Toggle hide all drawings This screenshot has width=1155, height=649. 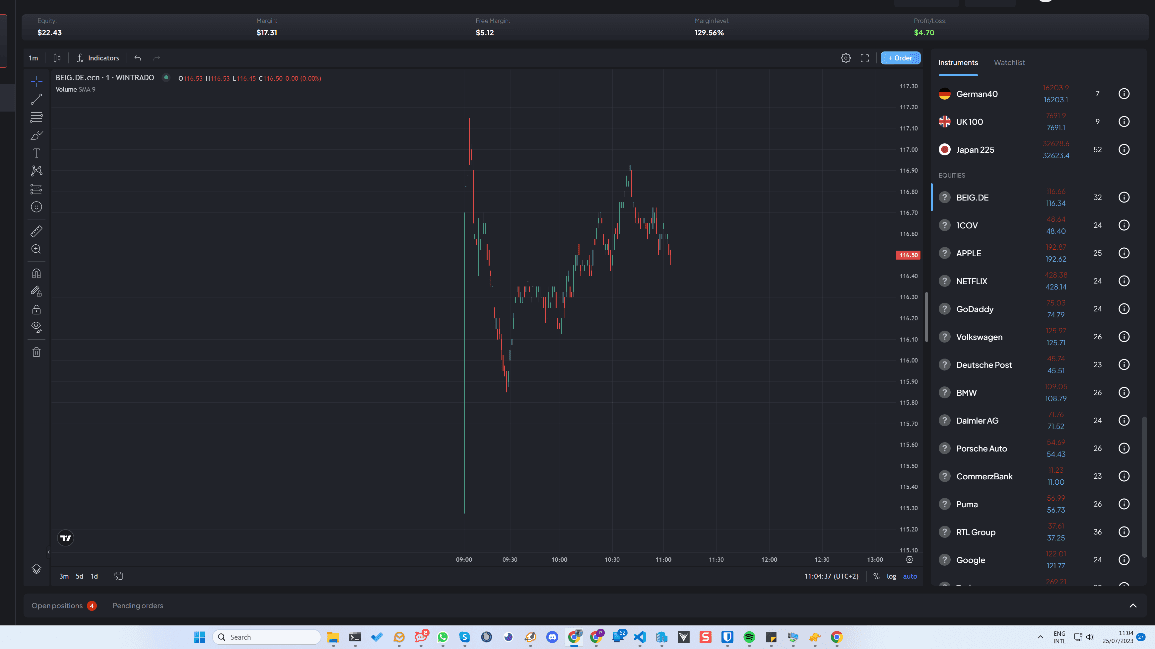point(36,327)
